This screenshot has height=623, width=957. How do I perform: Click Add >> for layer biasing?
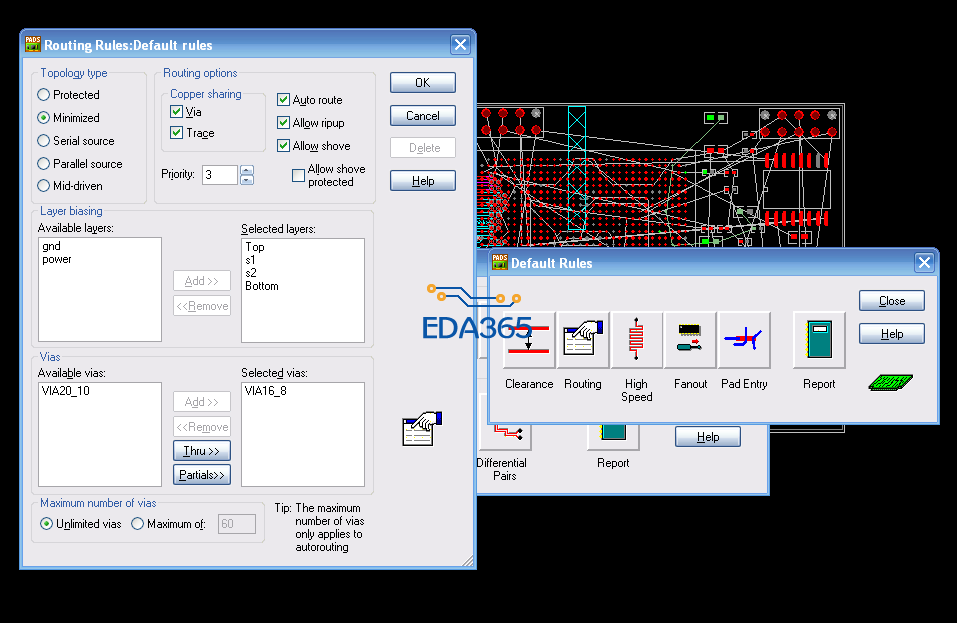coord(202,281)
